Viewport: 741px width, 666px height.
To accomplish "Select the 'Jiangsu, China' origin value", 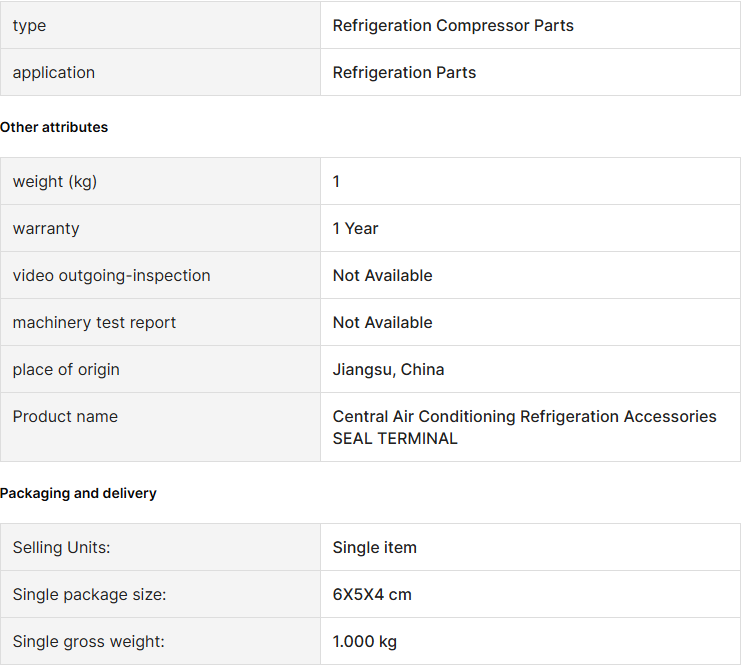I will pyautogui.click(x=388, y=370).
